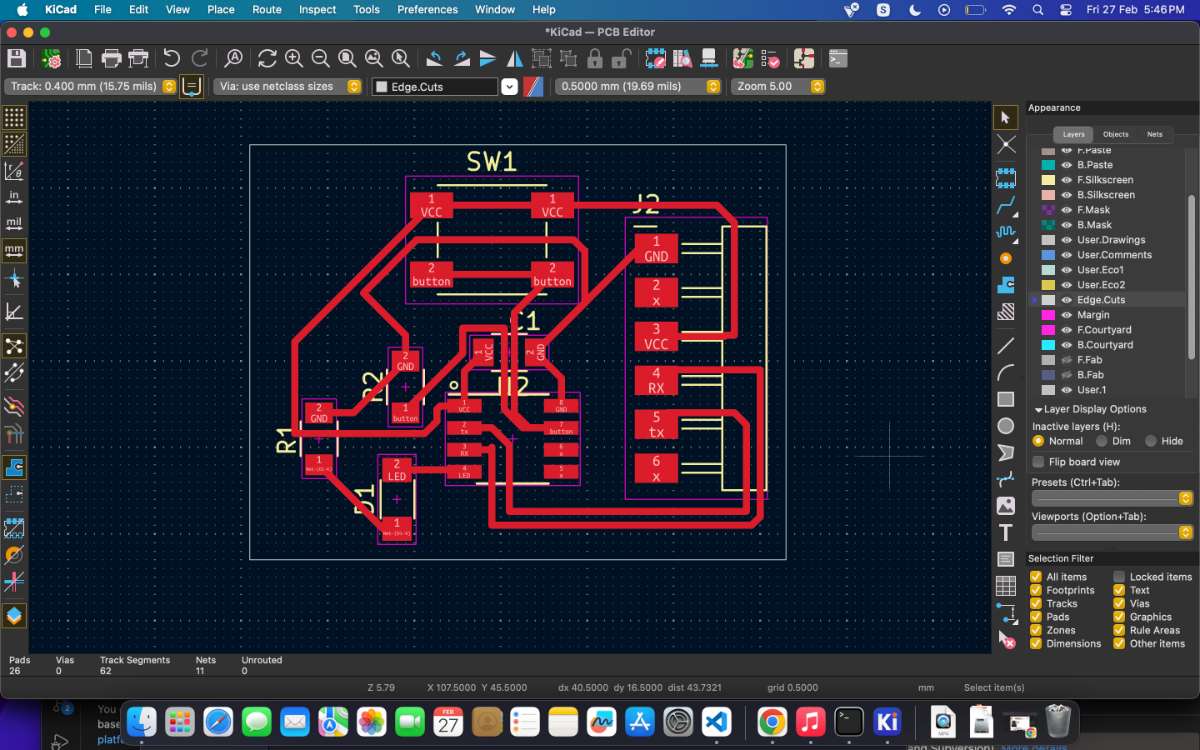This screenshot has width=1200, height=750.
Task: Switch to the Nets tab
Action: pos(1155,134)
